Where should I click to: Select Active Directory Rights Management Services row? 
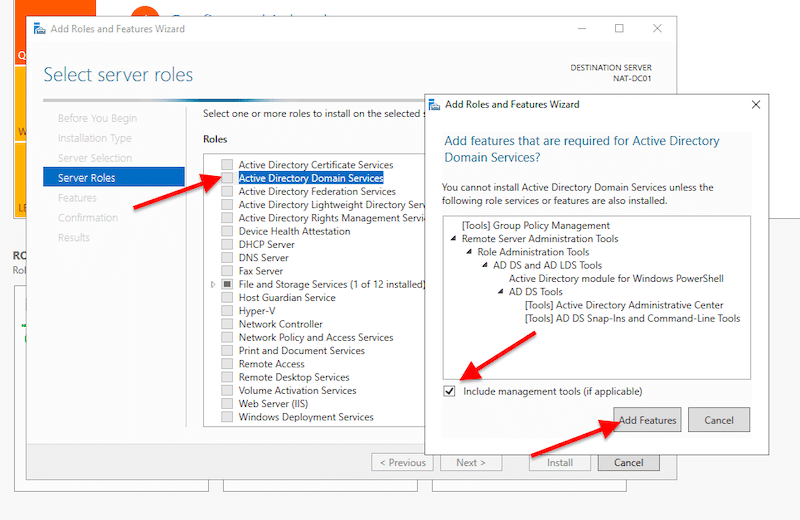click(x=332, y=218)
